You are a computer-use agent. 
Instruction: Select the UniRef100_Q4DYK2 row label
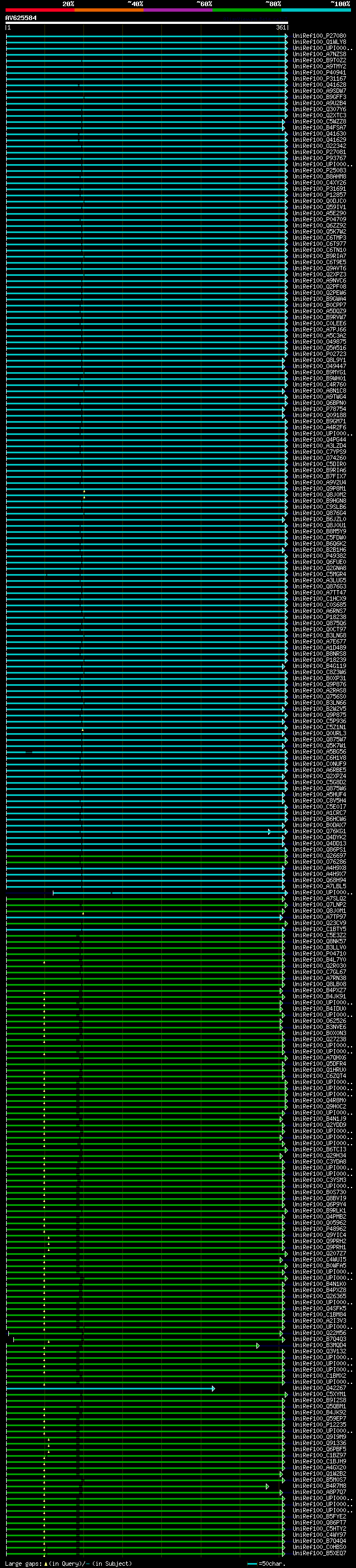pyautogui.click(x=319, y=838)
